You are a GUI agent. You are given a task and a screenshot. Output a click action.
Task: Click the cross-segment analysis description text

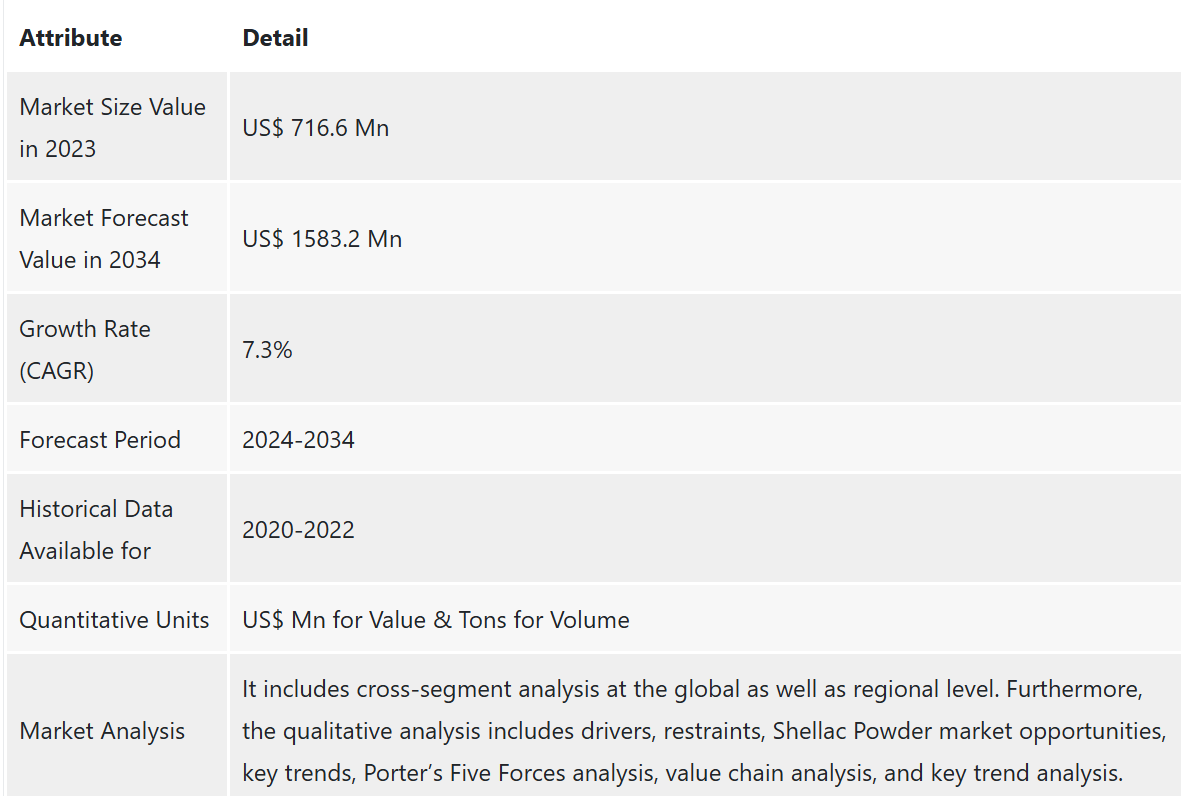pyautogui.click(x=705, y=730)
